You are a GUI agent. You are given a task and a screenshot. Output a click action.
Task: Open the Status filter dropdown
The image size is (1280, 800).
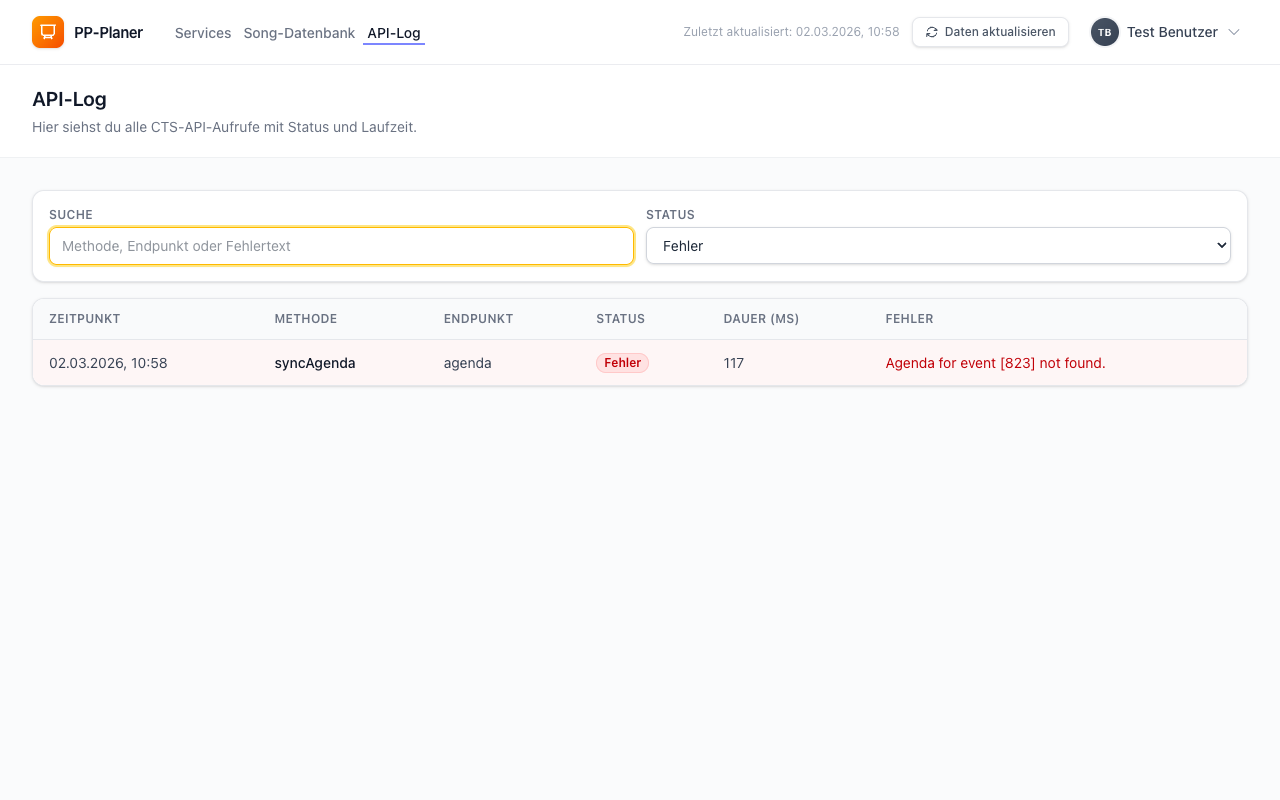(937, 246)
